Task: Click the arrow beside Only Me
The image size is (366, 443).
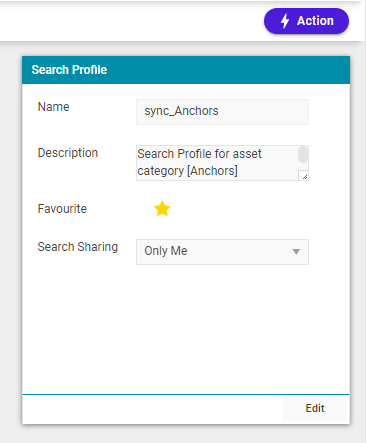Action: [x=296, y=252]
